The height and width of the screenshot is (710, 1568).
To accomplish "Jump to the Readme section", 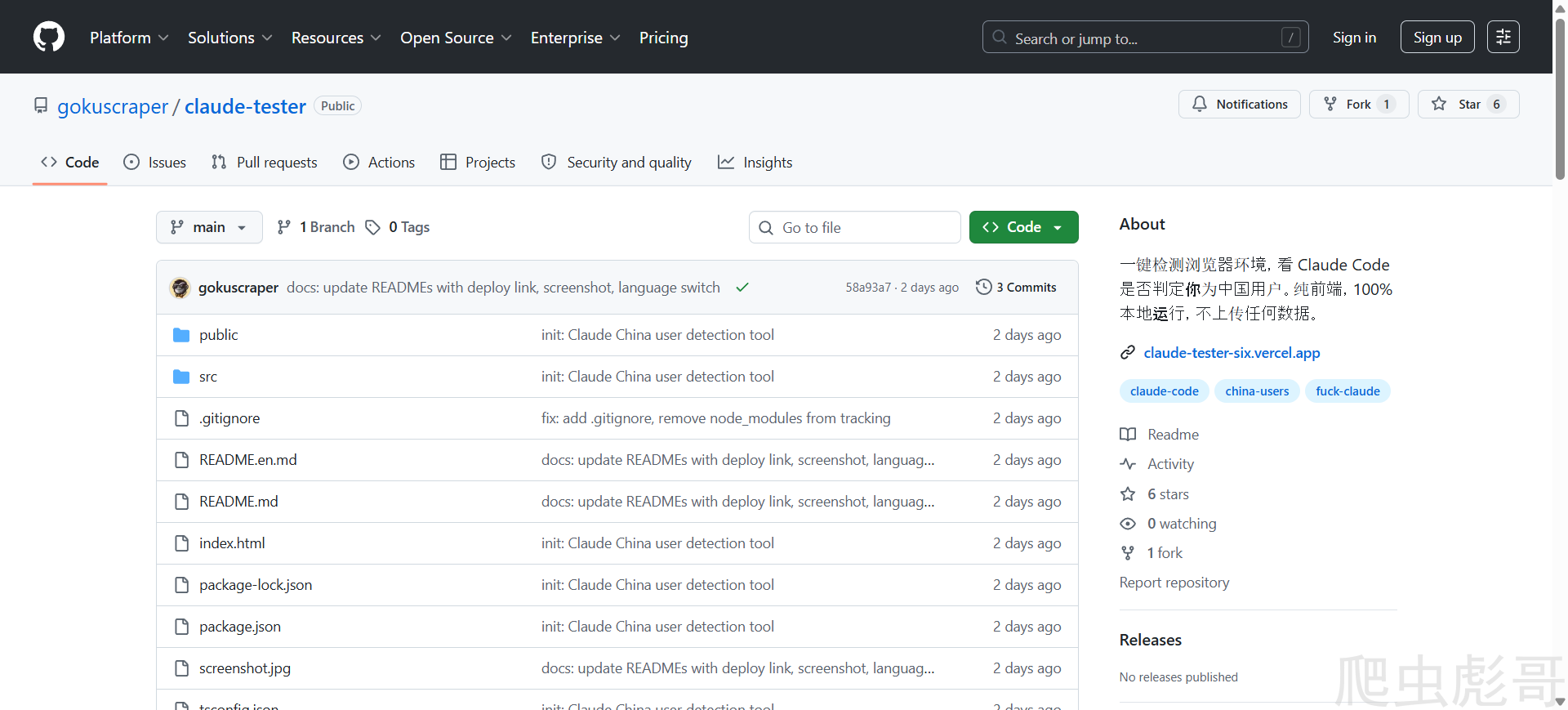I will click(x=1160, y=435).
